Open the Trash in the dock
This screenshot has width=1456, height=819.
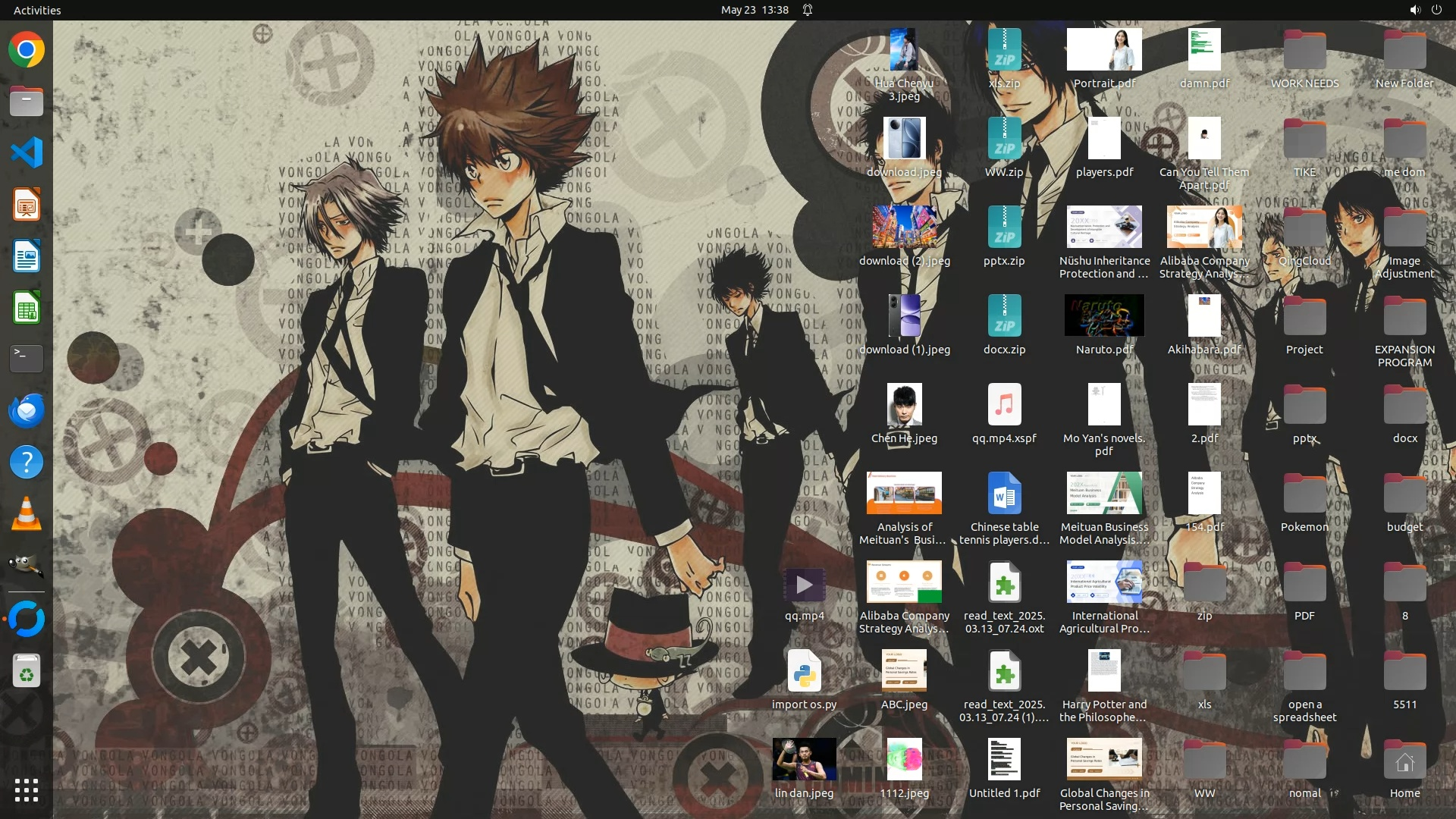27,671
